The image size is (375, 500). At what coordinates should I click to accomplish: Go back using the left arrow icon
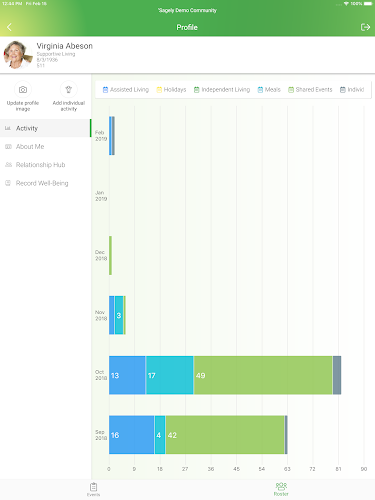tap(9, 27)
